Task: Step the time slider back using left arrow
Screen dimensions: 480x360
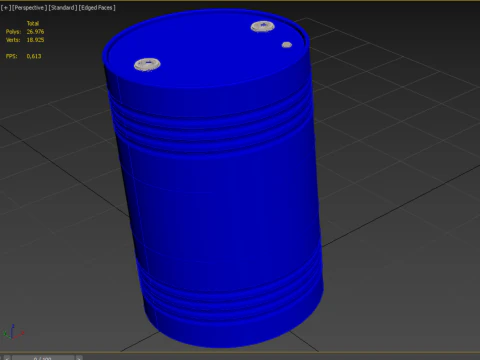Action: [x=7, y=358]
